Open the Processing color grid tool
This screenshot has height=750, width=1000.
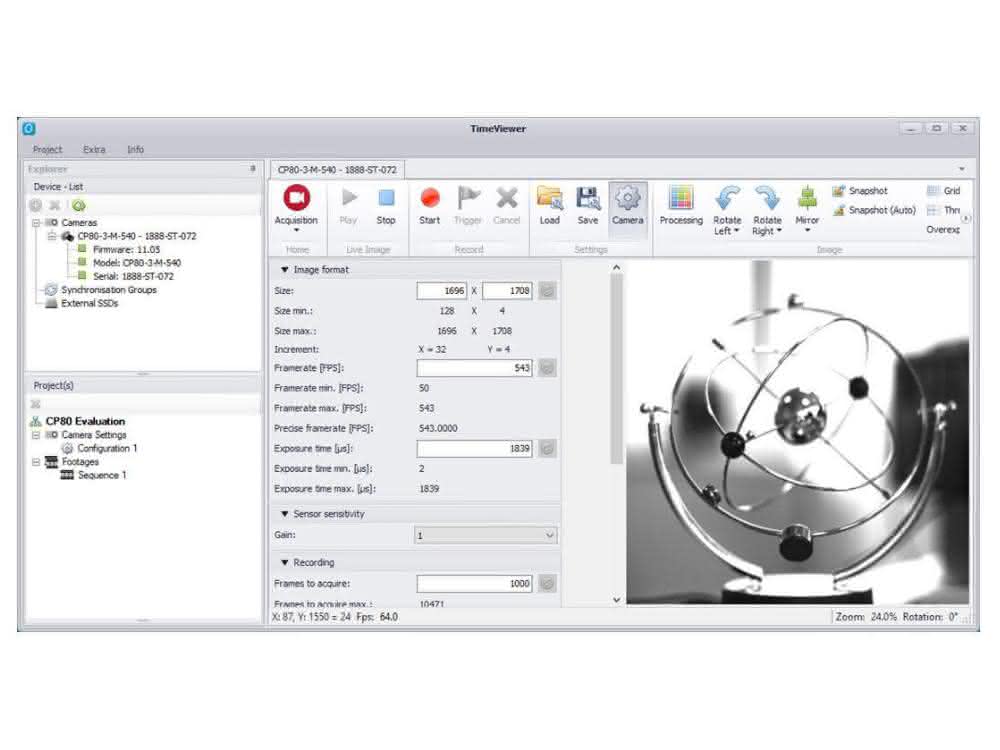681,198
